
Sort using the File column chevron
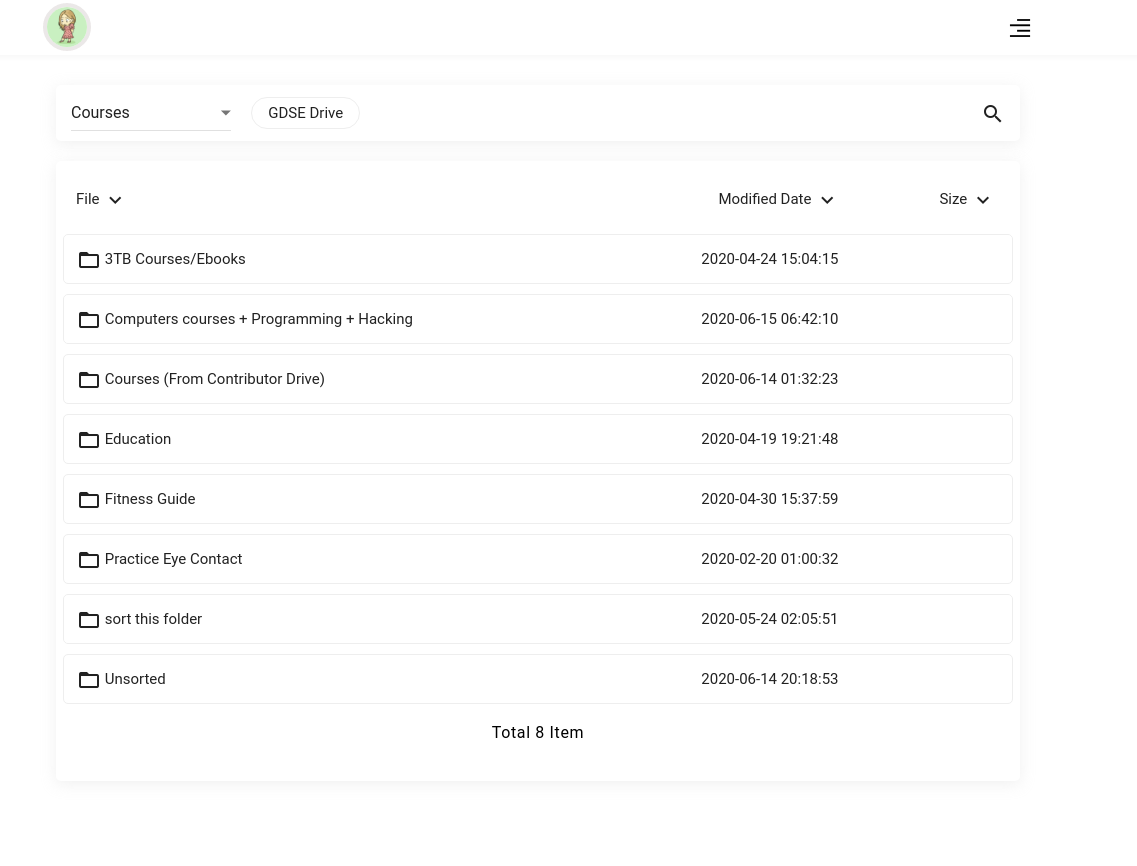tap(115, 199)
